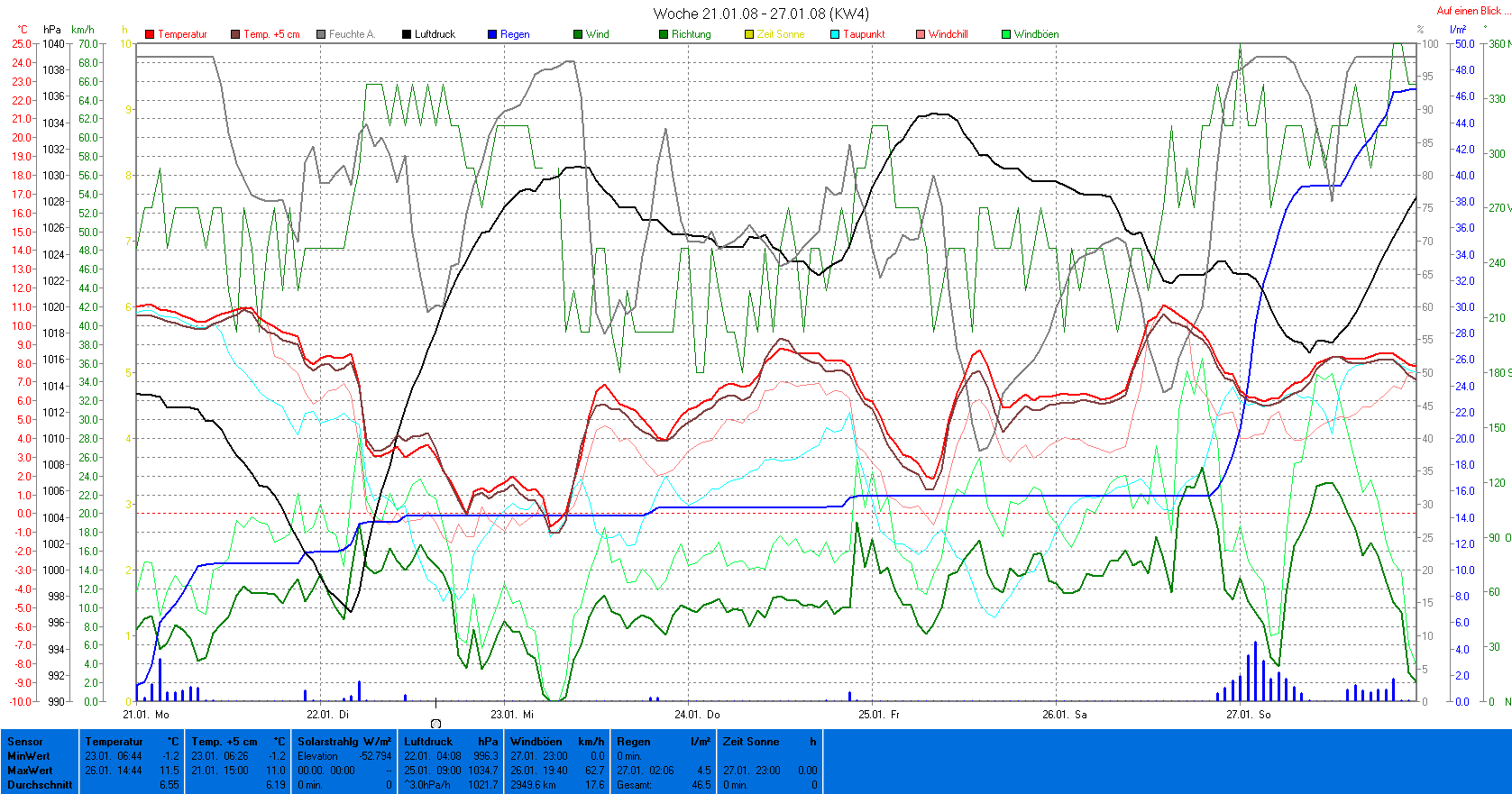Select the Windchill legend label

coord(948,34)
